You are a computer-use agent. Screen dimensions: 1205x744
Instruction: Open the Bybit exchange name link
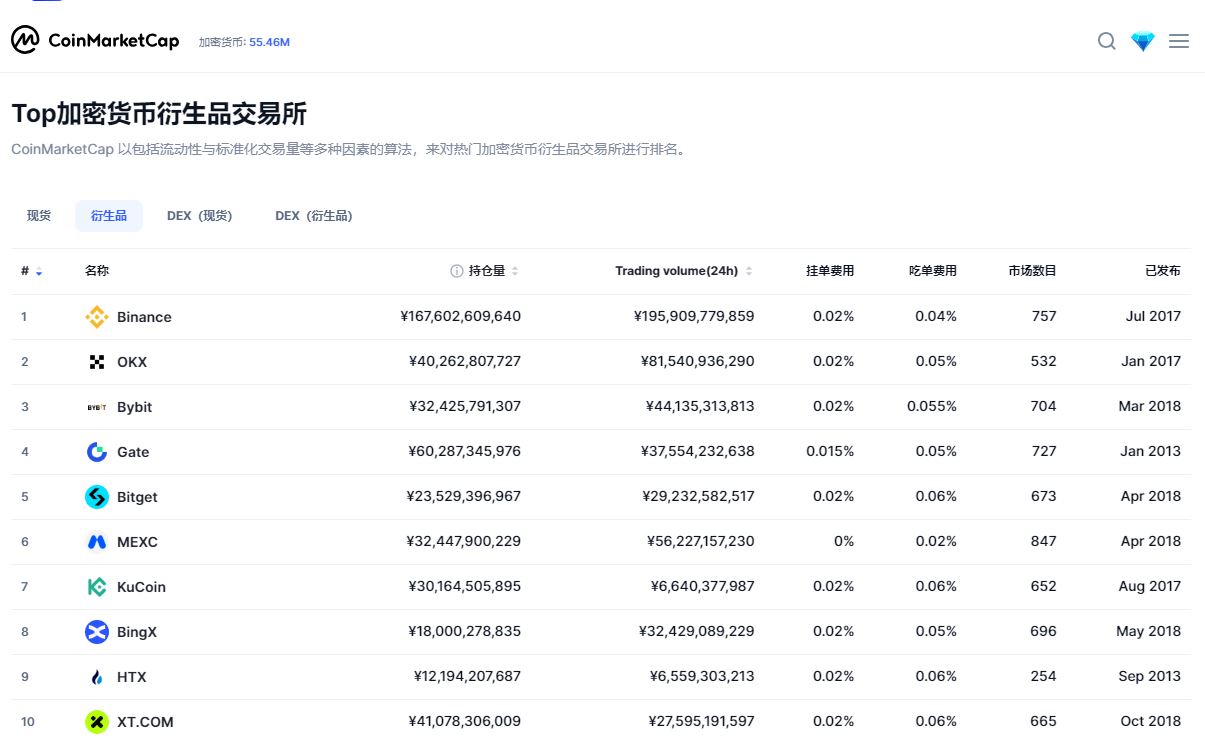[x=135, y=407]
